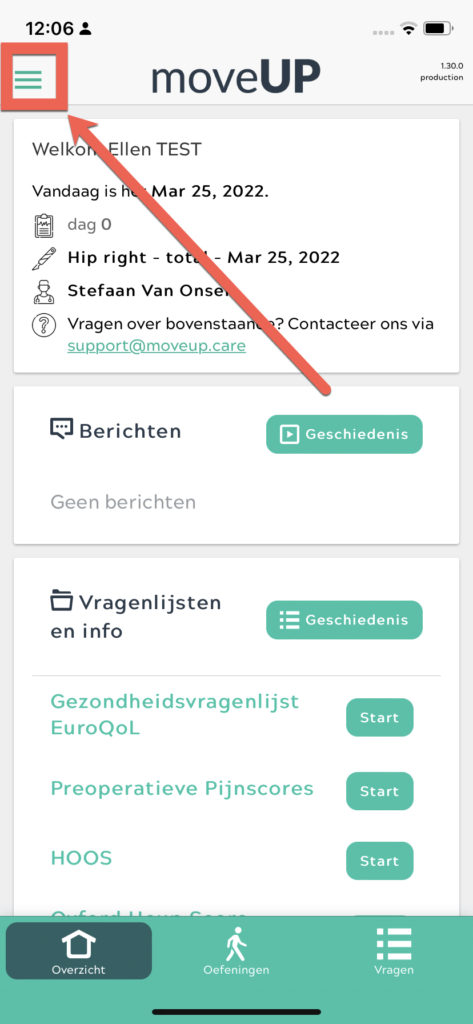Tap the question mark help icon
The height and width of the screenshot is (1024, 473).
[44, 325]
